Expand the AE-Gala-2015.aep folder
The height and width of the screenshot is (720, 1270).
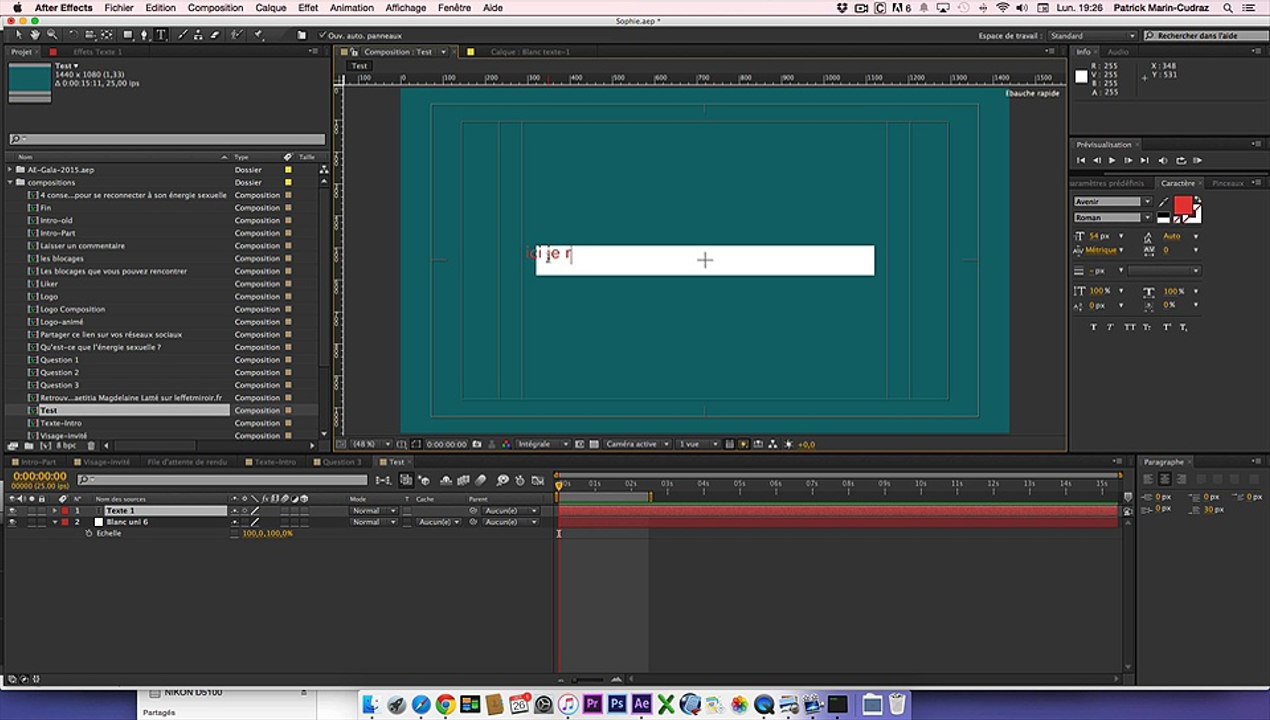click(x=10, y=170)
